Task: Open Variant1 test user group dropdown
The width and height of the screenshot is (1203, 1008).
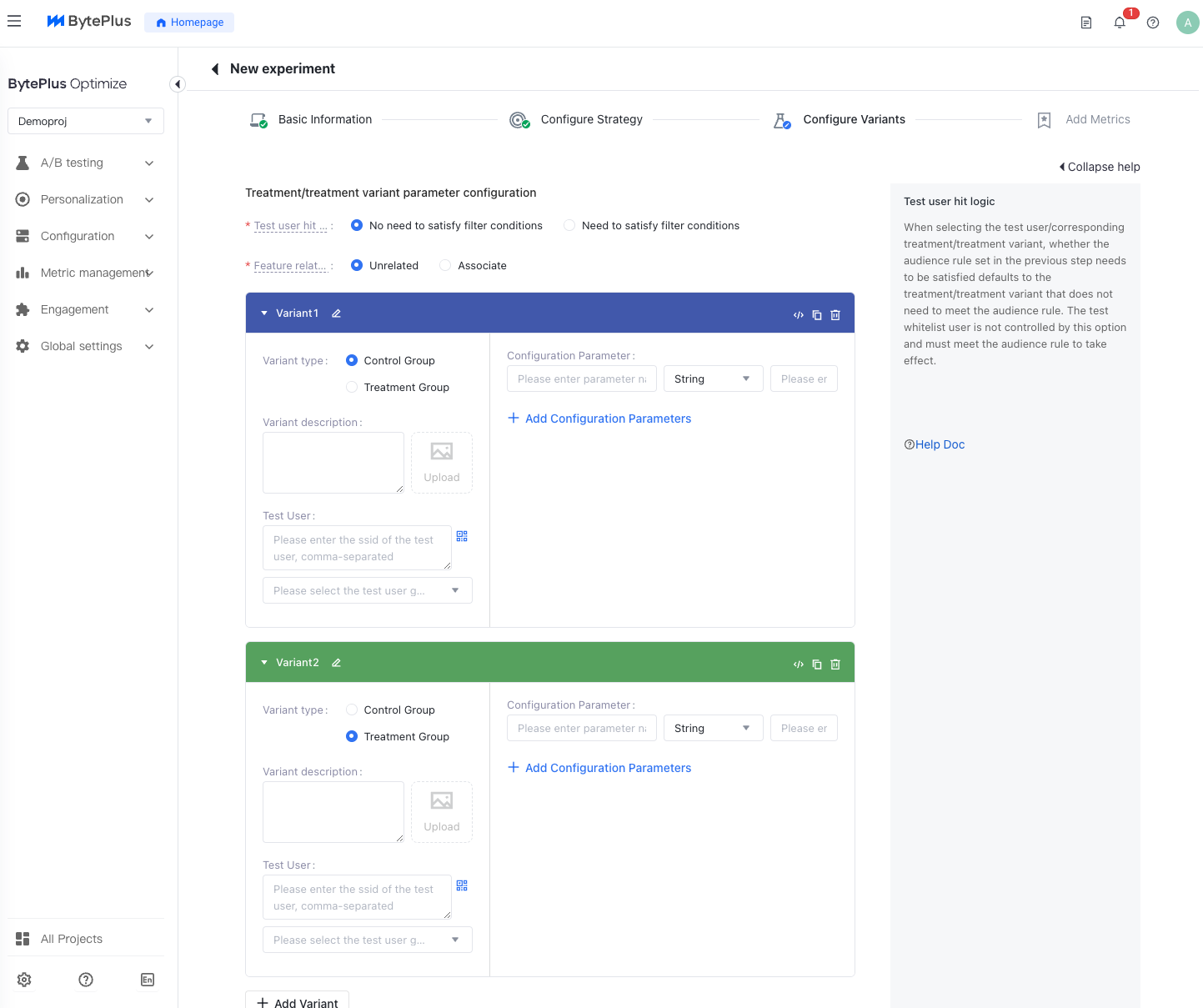Action: pos(368,590)
